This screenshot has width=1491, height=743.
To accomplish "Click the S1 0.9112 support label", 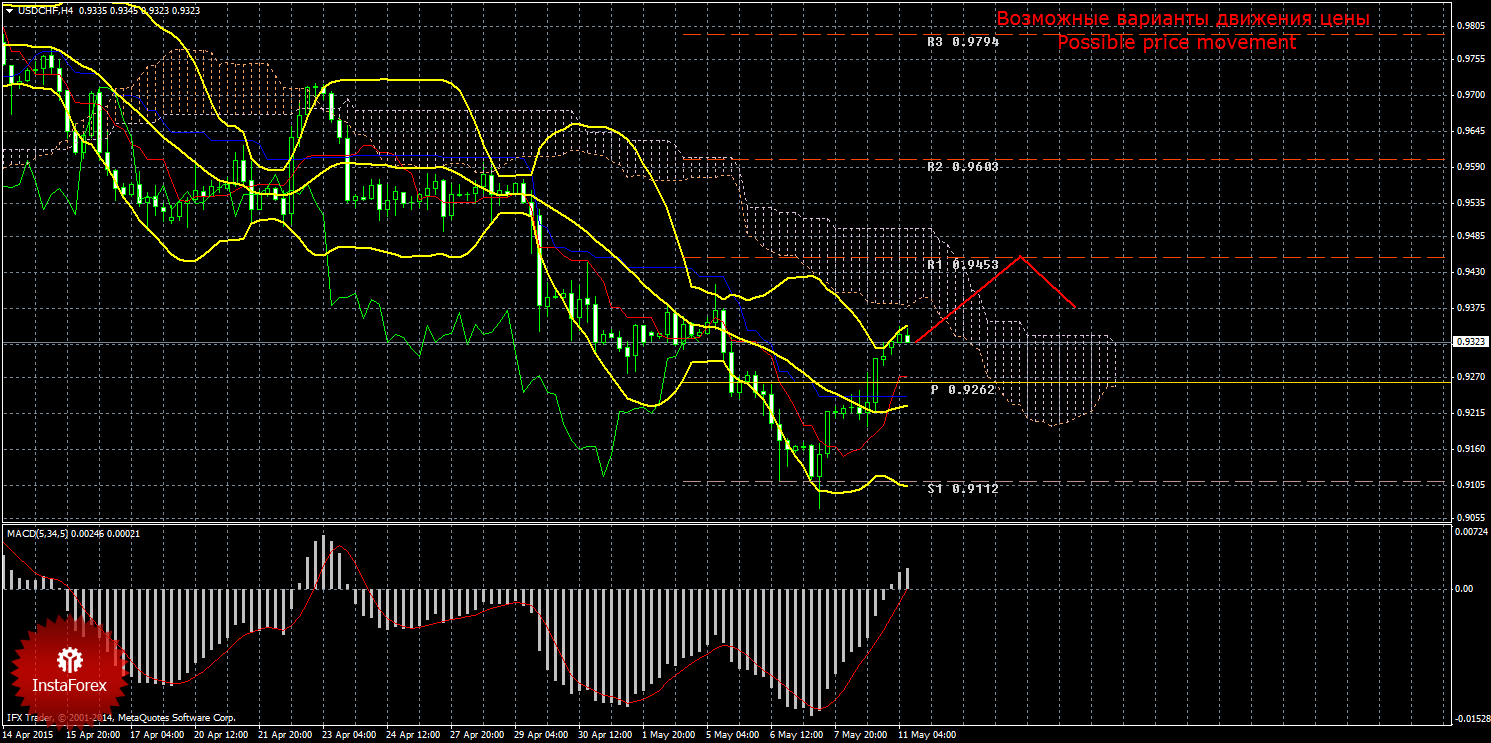I will 962,489.
